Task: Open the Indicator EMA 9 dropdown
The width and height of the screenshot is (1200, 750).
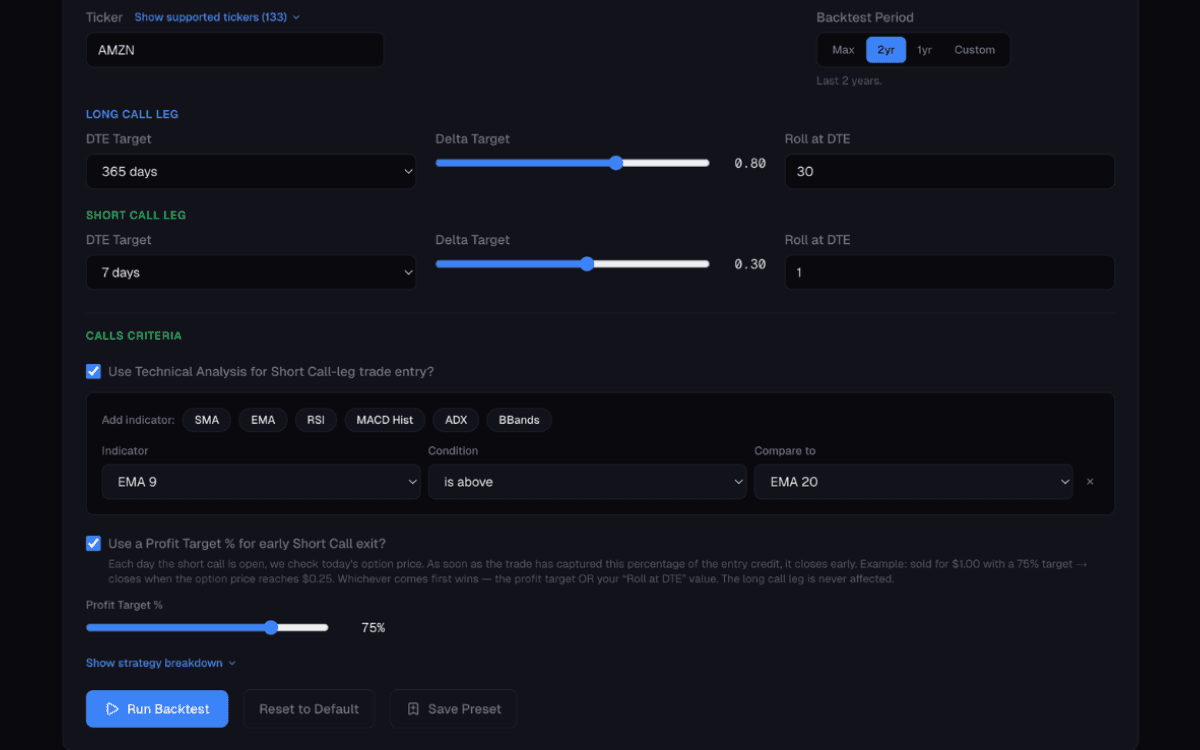Action: coord(261,482)
